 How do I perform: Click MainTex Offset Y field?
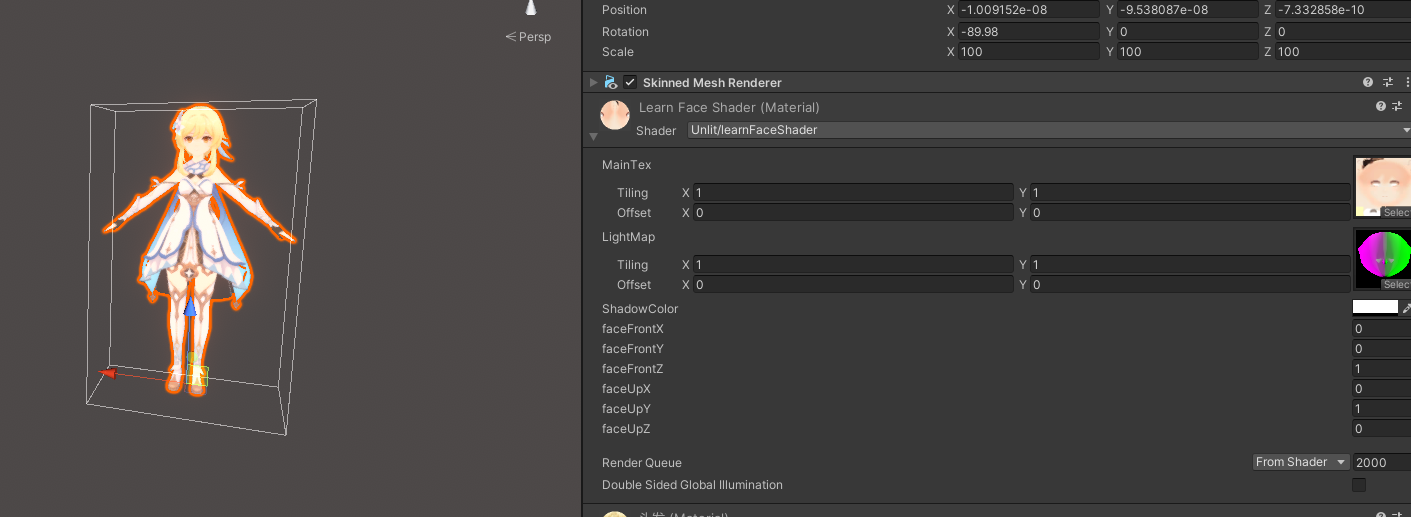(x=1190, y=212)
